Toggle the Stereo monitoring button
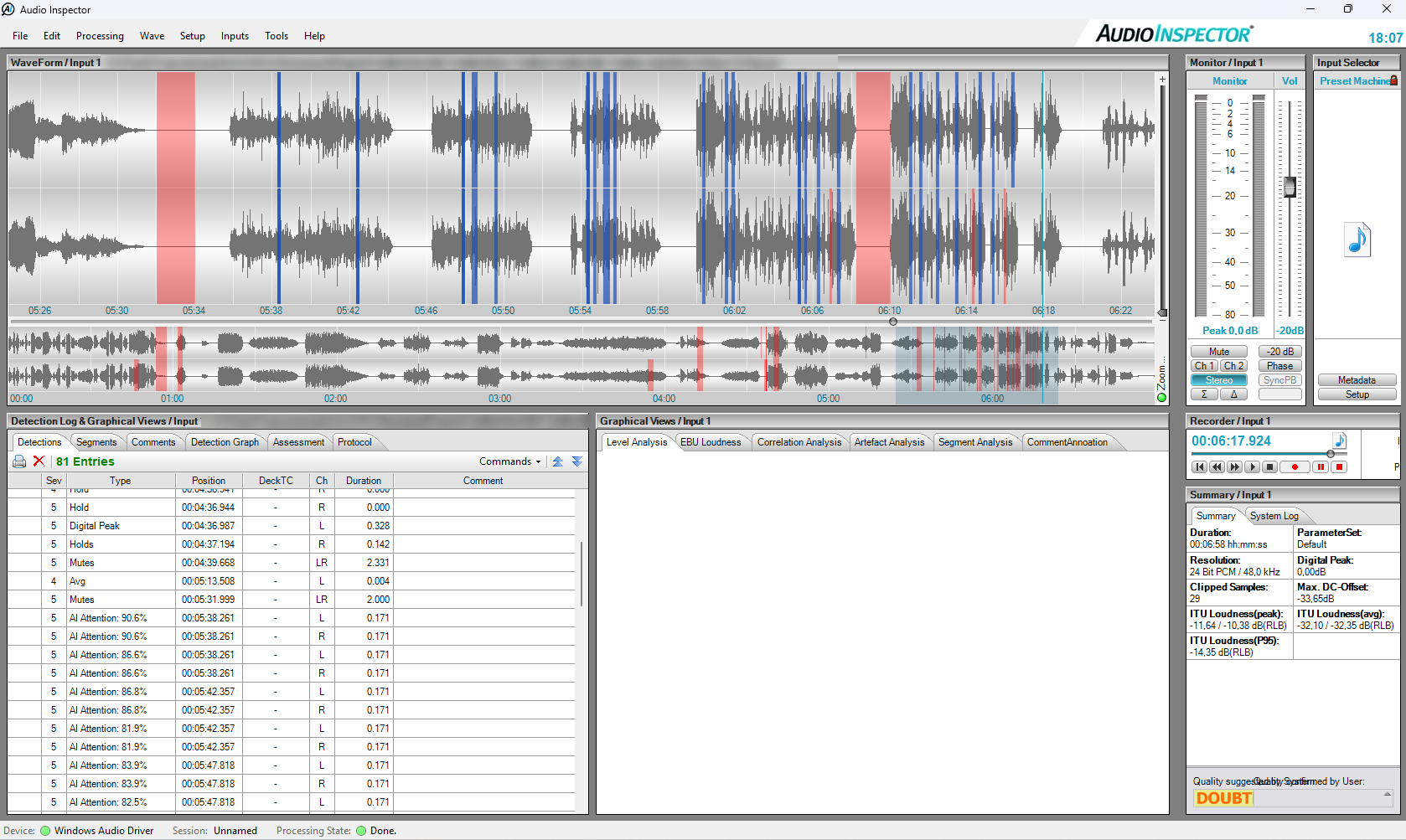Screen dimensions: 1406x840 (x=1219, y=380)
